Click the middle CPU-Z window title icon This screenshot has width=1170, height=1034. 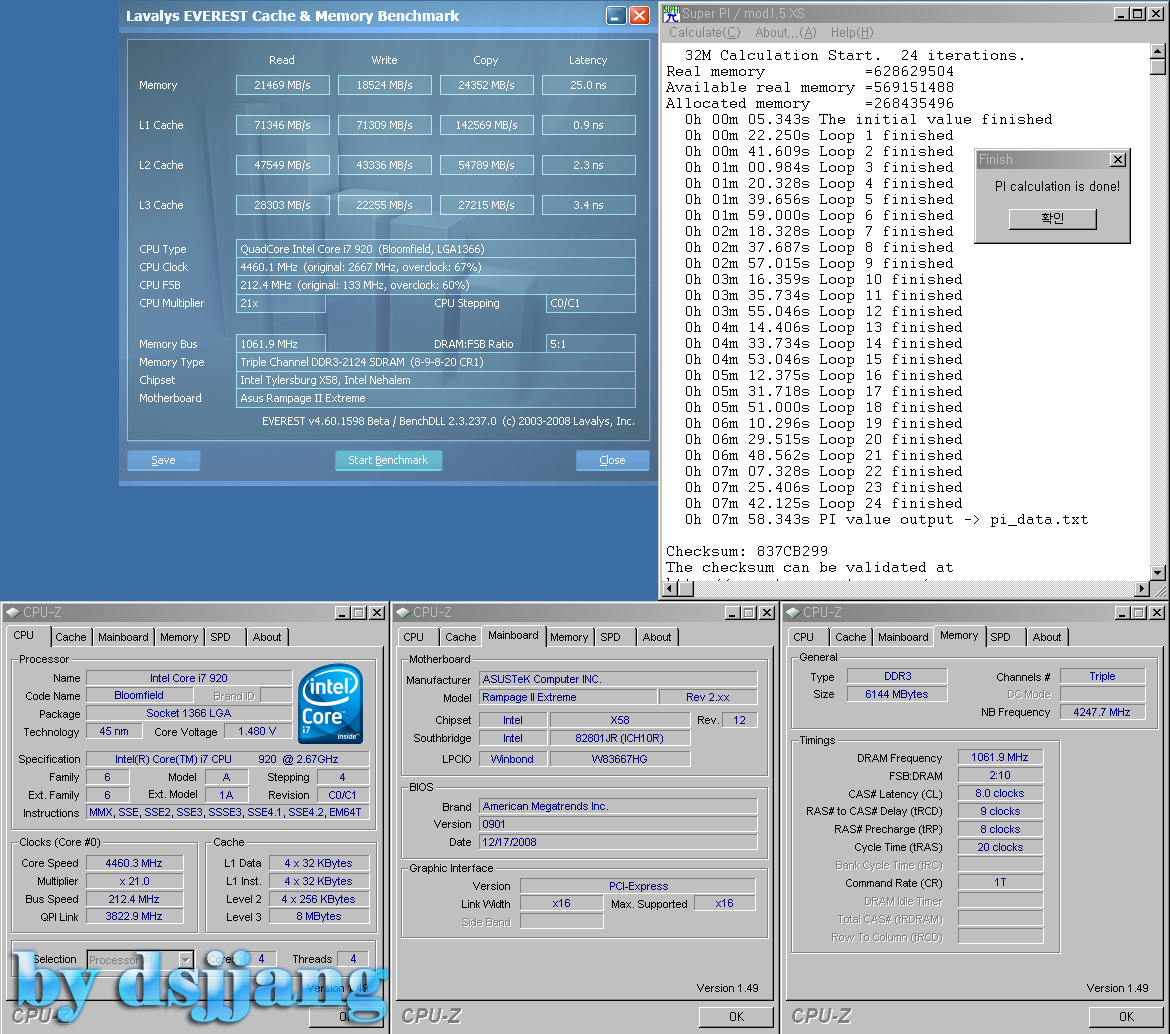pos(403,612)
